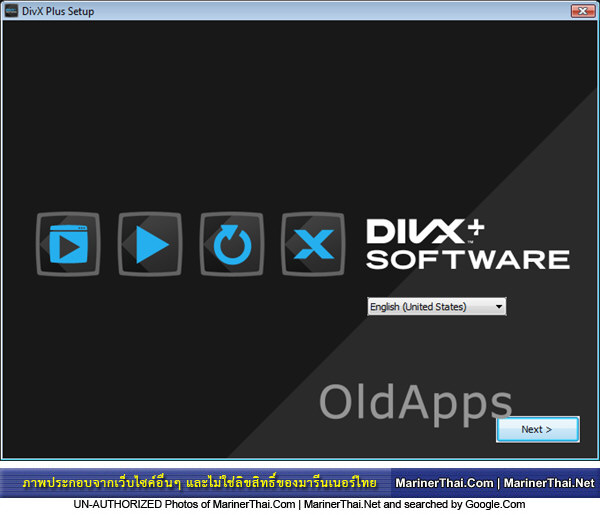Open the English (United States) language dropdown
Image resolution: width=600 pixels, height=517 pixels.
pyautogui.click(x=437, y=307)
